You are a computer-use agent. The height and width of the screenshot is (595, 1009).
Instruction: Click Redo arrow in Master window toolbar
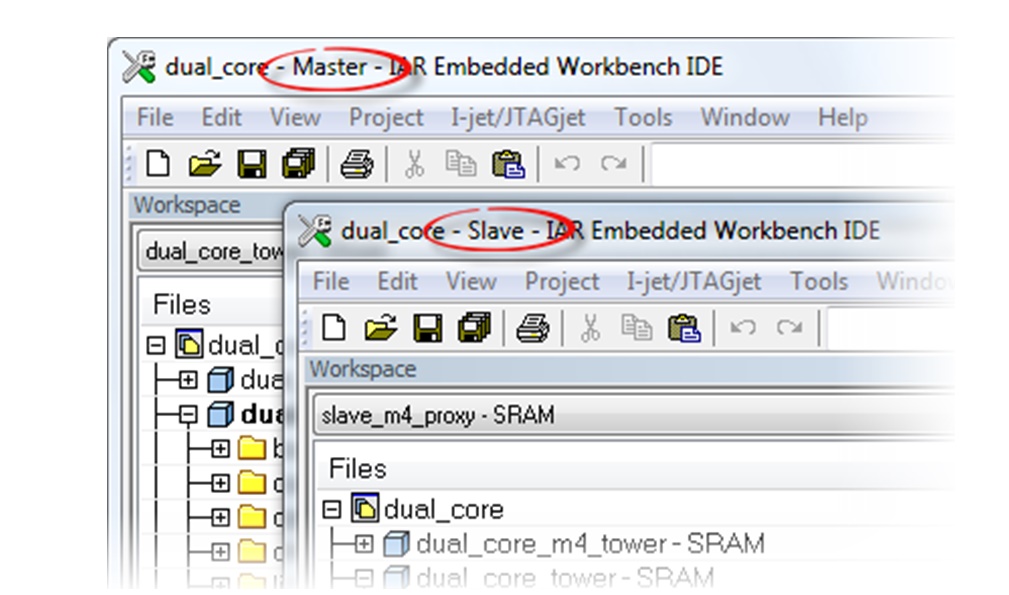tap(613, 164)
